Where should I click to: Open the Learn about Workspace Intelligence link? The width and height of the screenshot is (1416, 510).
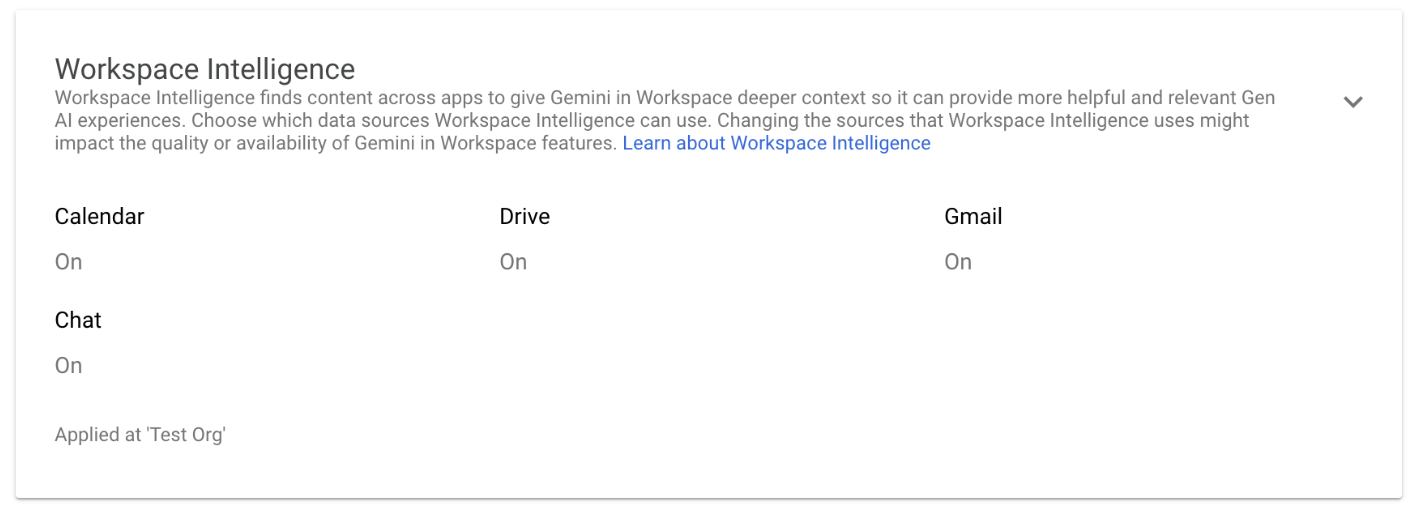pyautogui.click(x=776, y=143)
